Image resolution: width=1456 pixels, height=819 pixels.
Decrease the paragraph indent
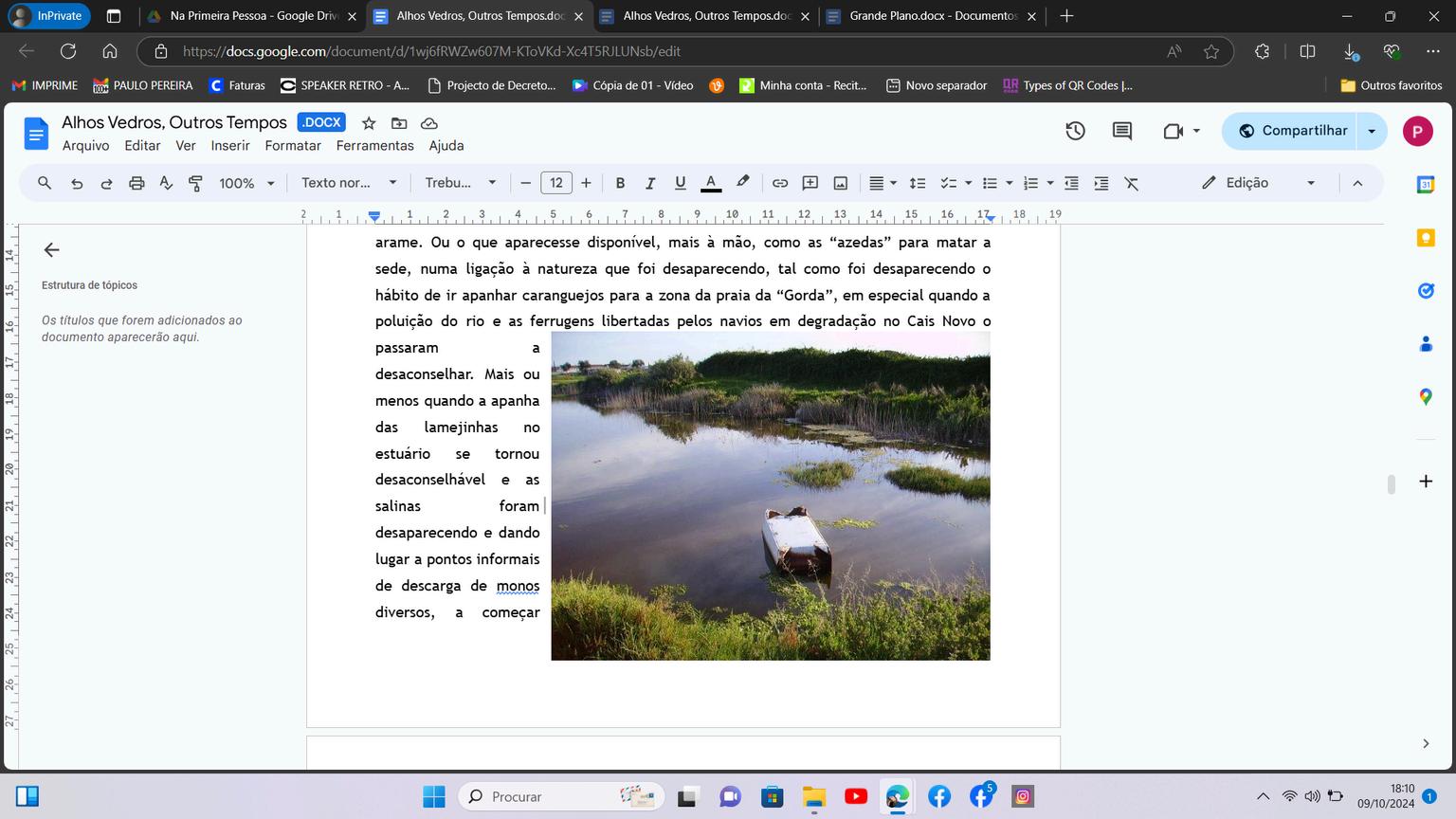coord(1071,183)
